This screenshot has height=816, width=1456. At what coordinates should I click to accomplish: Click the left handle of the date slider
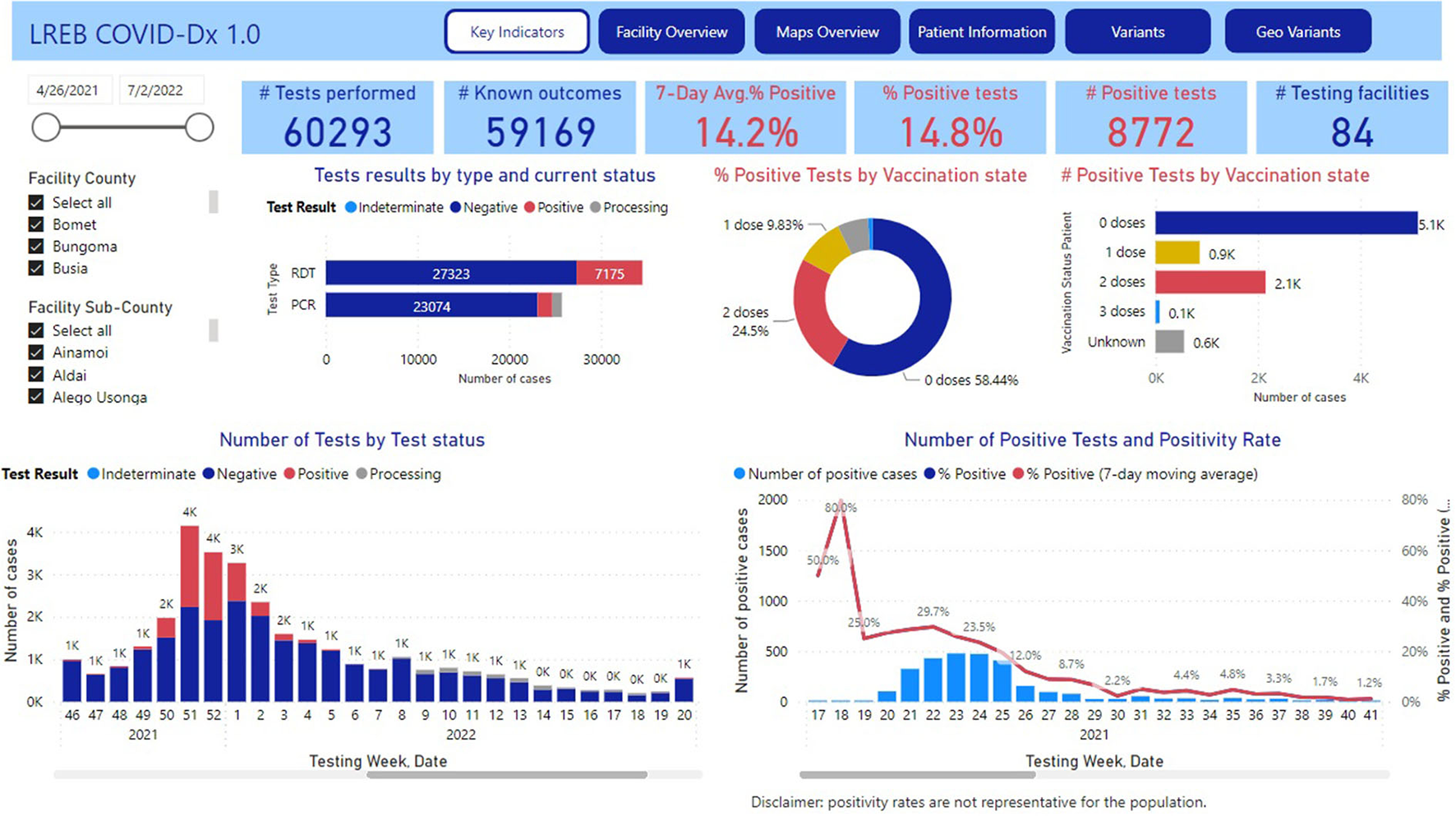click(x=46, y=127)
